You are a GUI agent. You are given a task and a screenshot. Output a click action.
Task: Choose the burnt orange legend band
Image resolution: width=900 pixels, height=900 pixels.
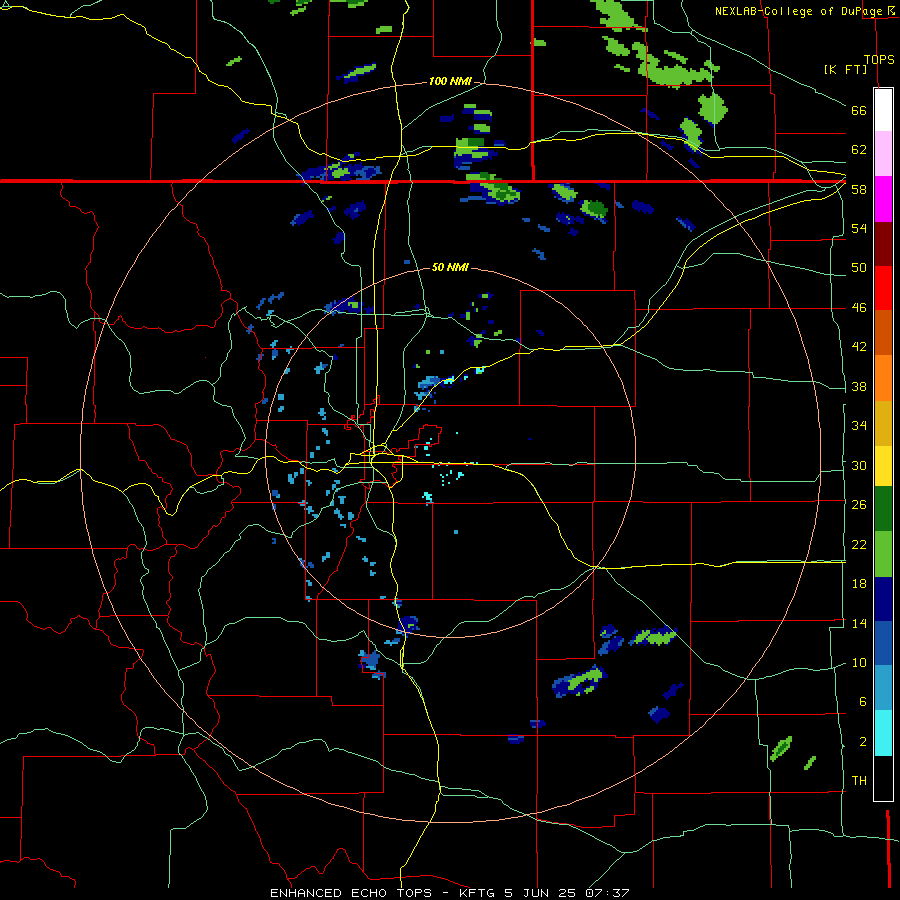pos(883,332)
